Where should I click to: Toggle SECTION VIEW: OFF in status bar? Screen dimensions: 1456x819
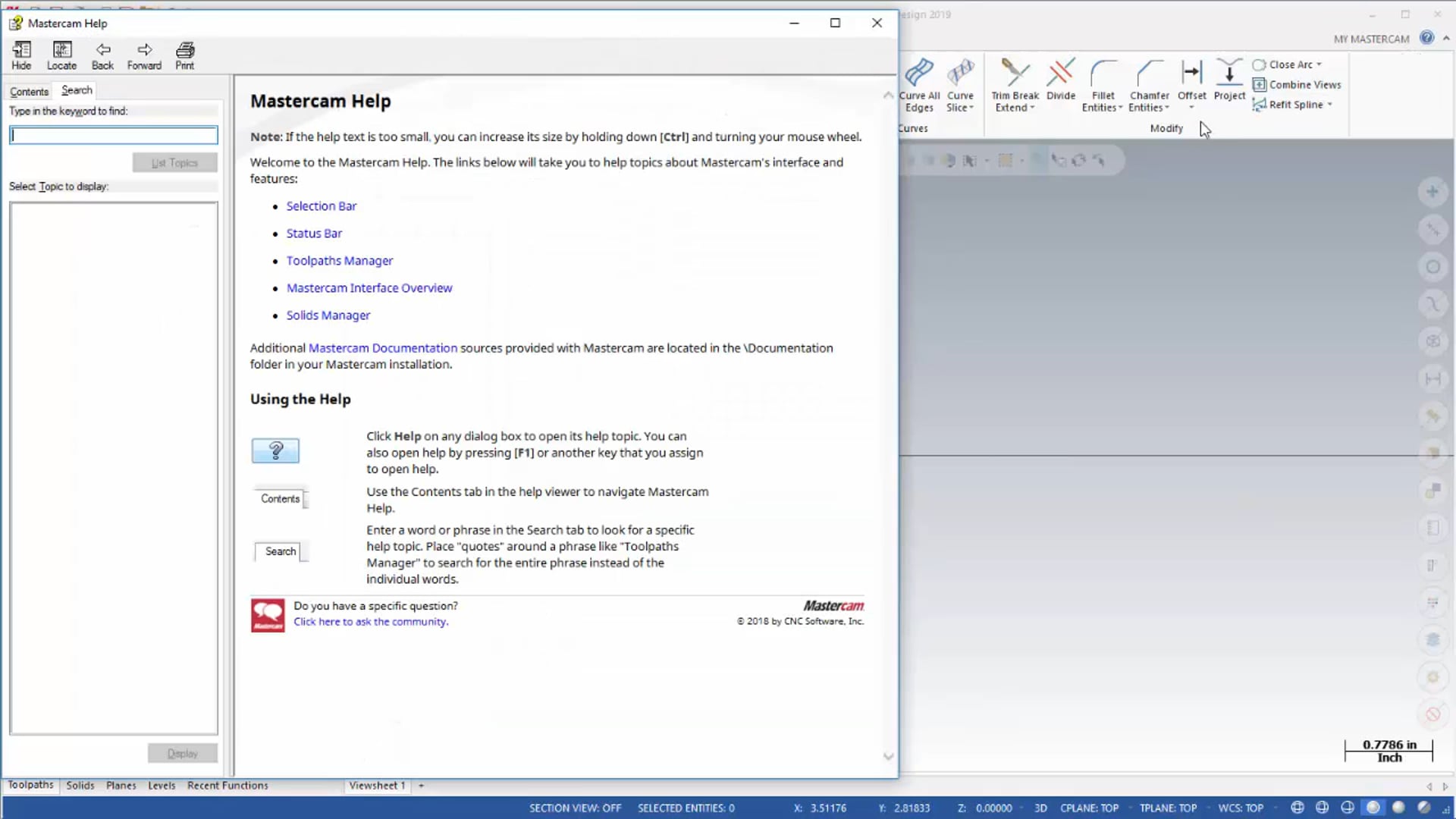coord(575,808)
